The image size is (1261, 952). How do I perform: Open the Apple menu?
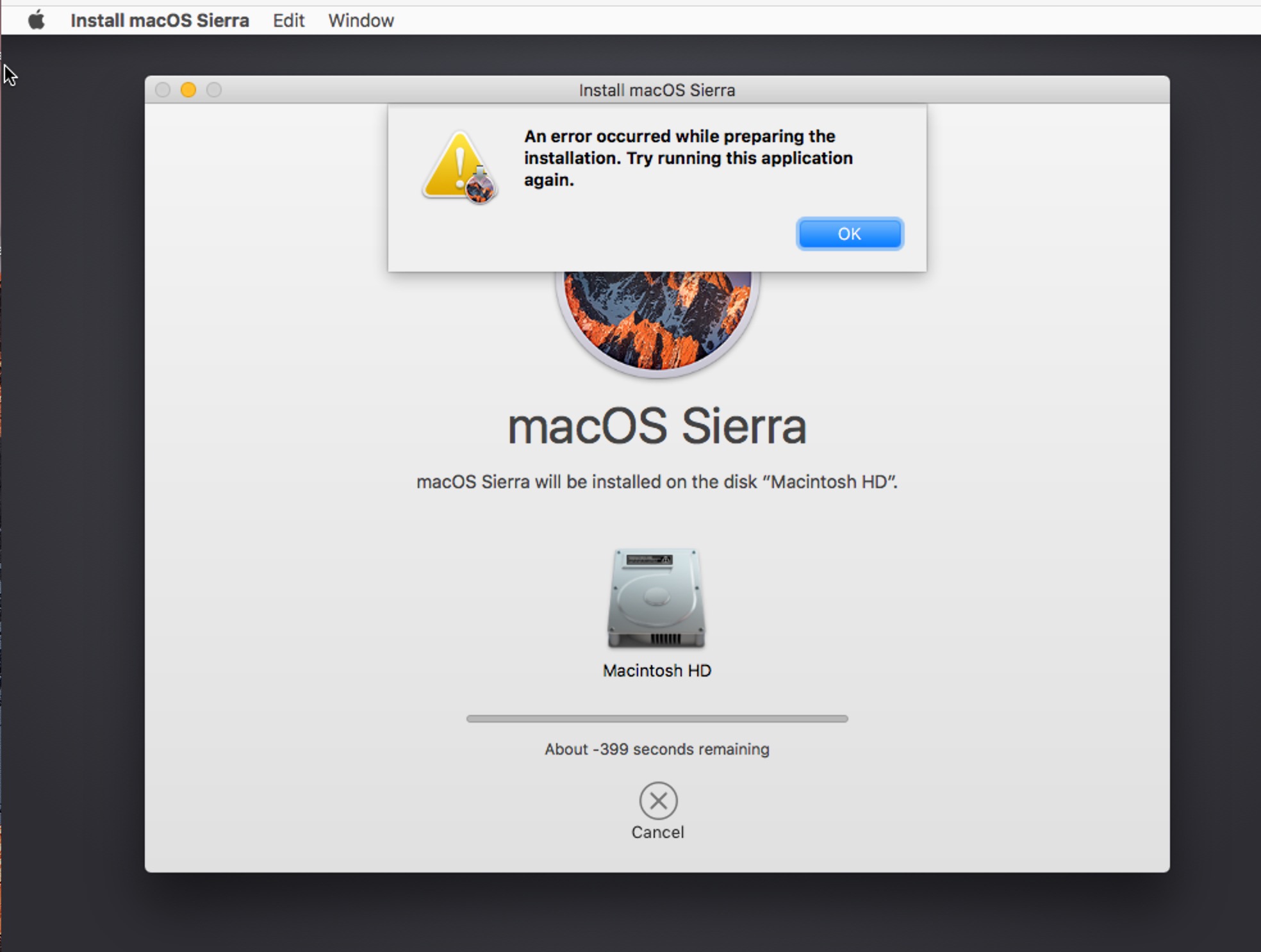pyautogui.click(x=37, y=20)
